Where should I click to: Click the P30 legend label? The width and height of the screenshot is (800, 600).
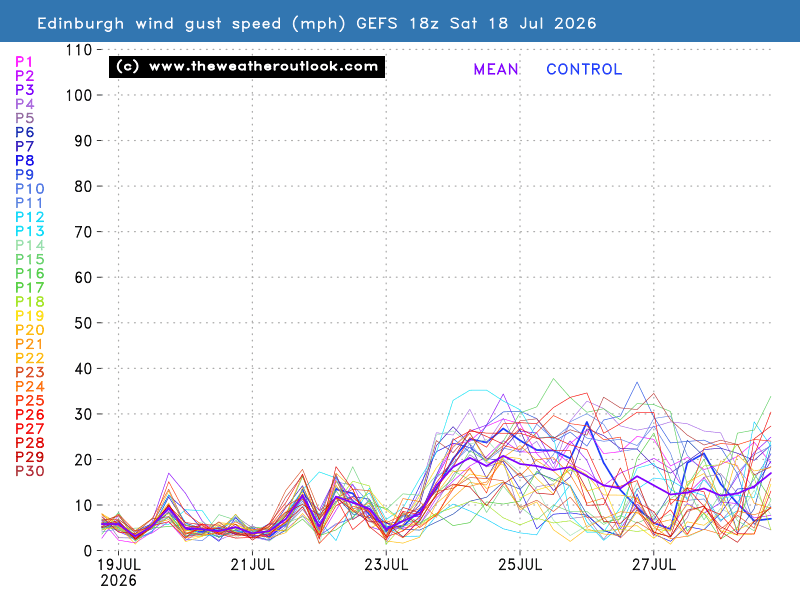click(x=30, y=471)
